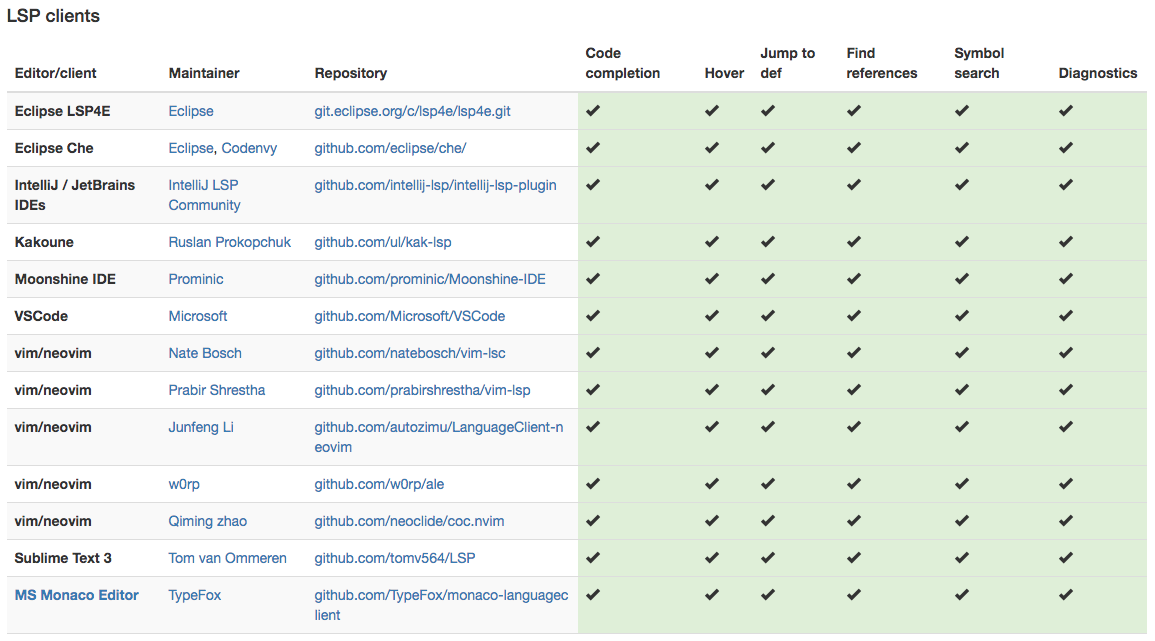Click the Repository column header

pyautogui.click(x=351, y=73)
